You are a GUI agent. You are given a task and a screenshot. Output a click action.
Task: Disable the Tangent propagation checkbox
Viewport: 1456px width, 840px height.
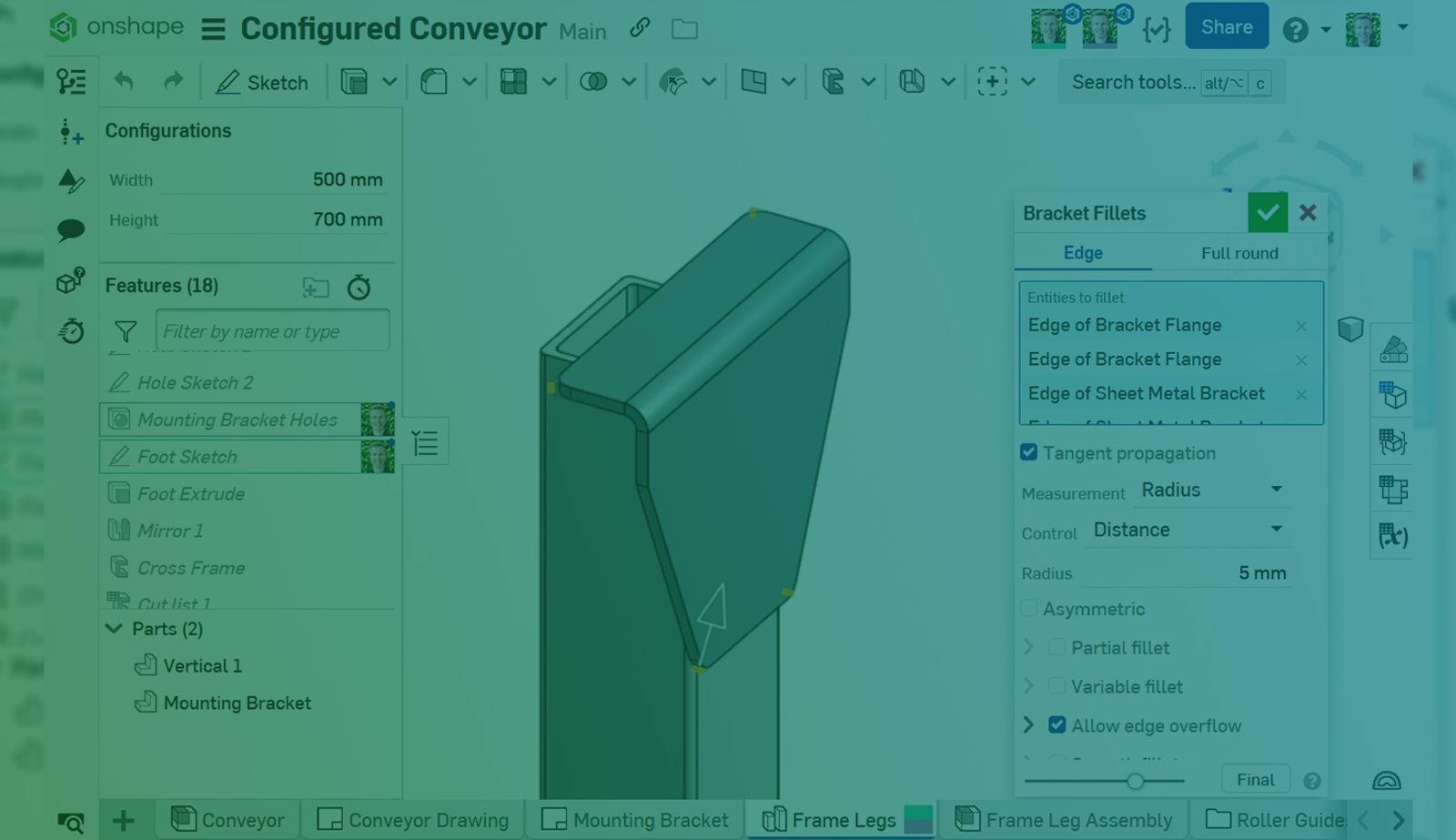tap(1029, 452)
